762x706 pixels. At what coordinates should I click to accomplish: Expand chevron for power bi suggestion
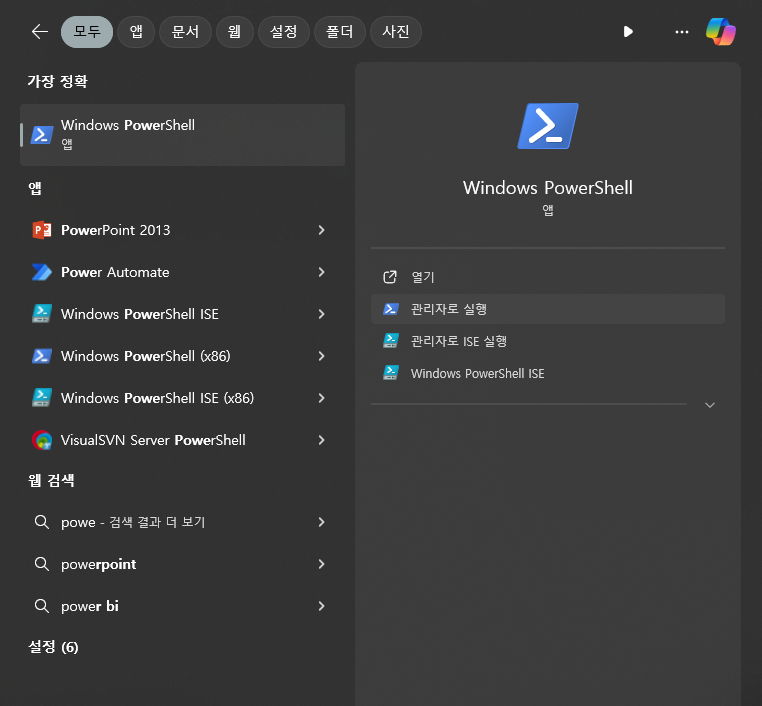point(321,606)
